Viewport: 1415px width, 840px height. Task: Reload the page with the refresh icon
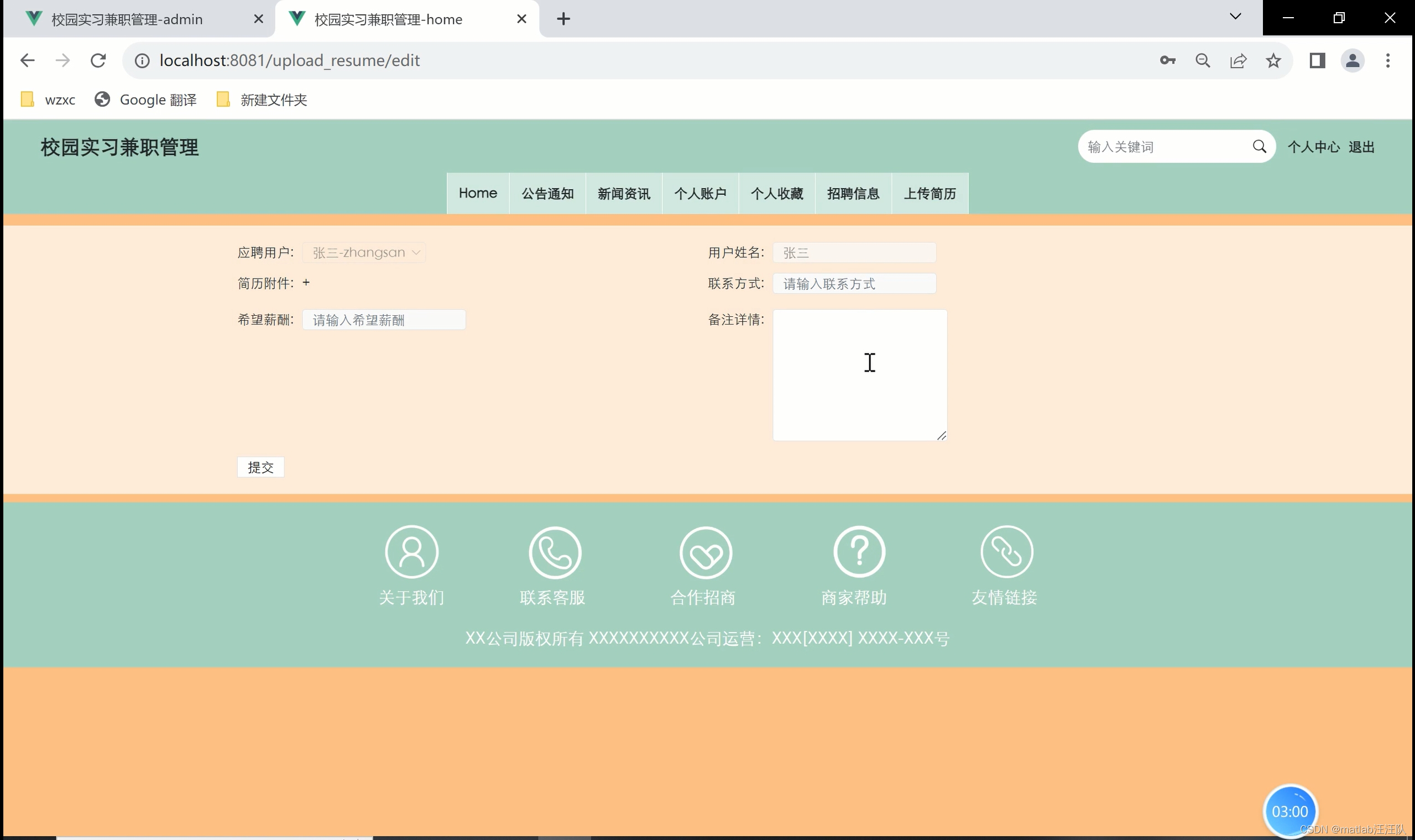(x=98, y=61)
